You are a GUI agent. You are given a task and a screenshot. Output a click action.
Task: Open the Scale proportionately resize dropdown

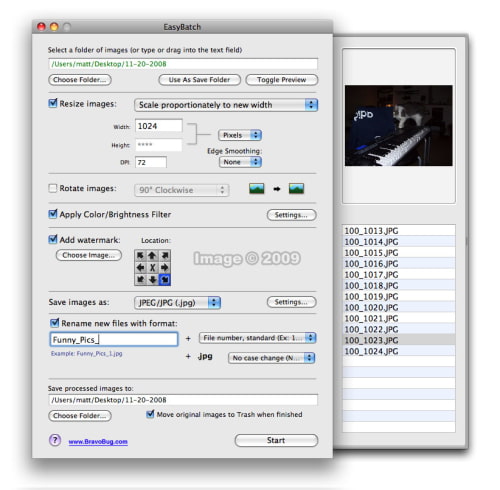(x=226, y=105)
